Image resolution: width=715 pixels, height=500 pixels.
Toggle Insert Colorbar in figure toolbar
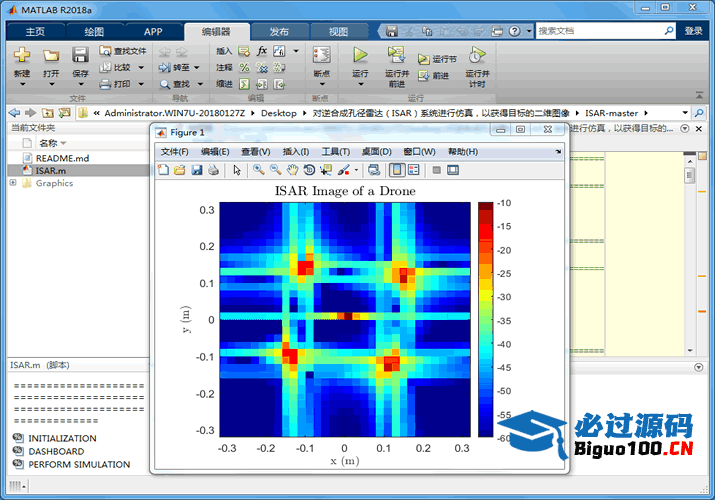(x=397, y=170)
